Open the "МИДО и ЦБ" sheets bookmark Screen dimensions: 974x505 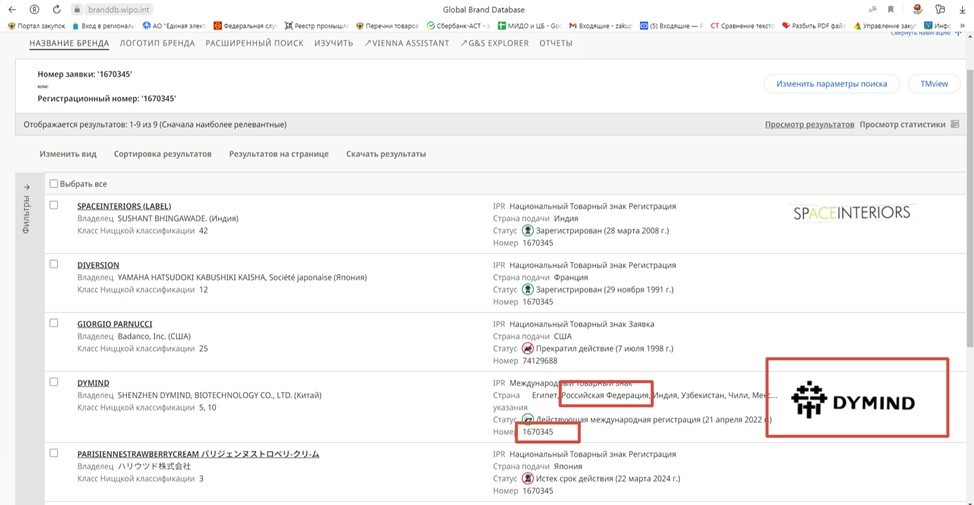click(529, 26)
